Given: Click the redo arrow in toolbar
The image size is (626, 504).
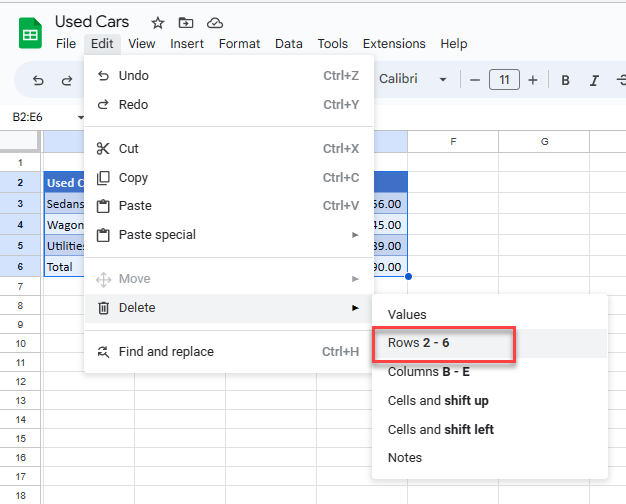Looking at the screenshot, I should (66, 80).
